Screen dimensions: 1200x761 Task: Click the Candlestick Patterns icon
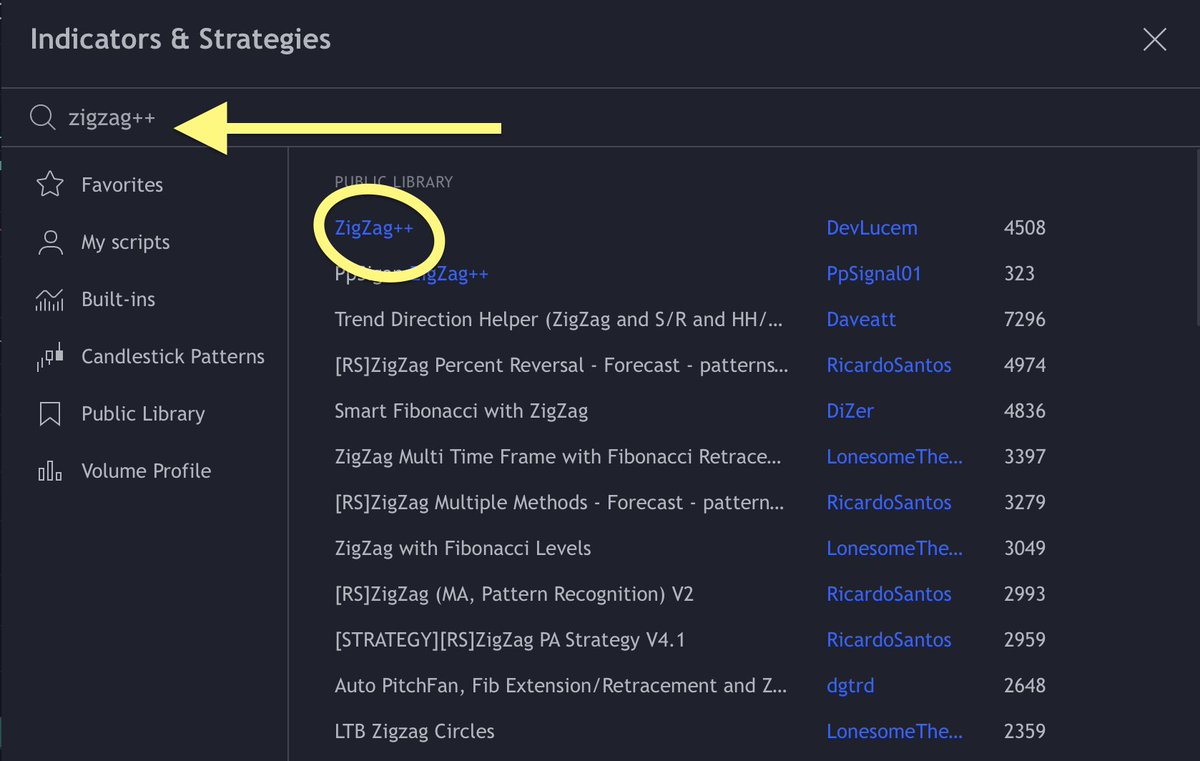pyautogui.click(x=49, y=356)
